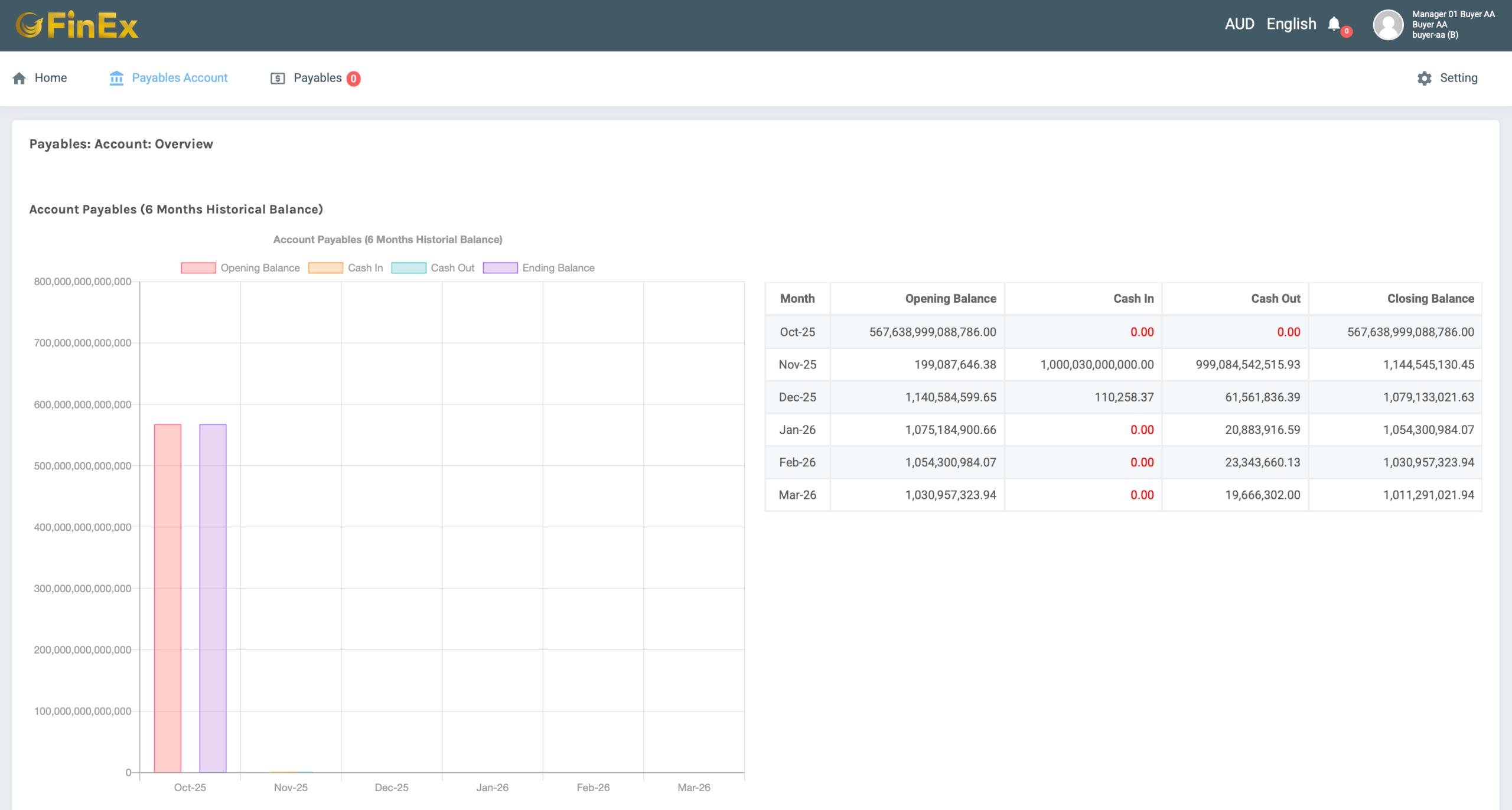Open the AUD currency selector
Viewport: 1512px width, 810px height.
coord(1239,24)
